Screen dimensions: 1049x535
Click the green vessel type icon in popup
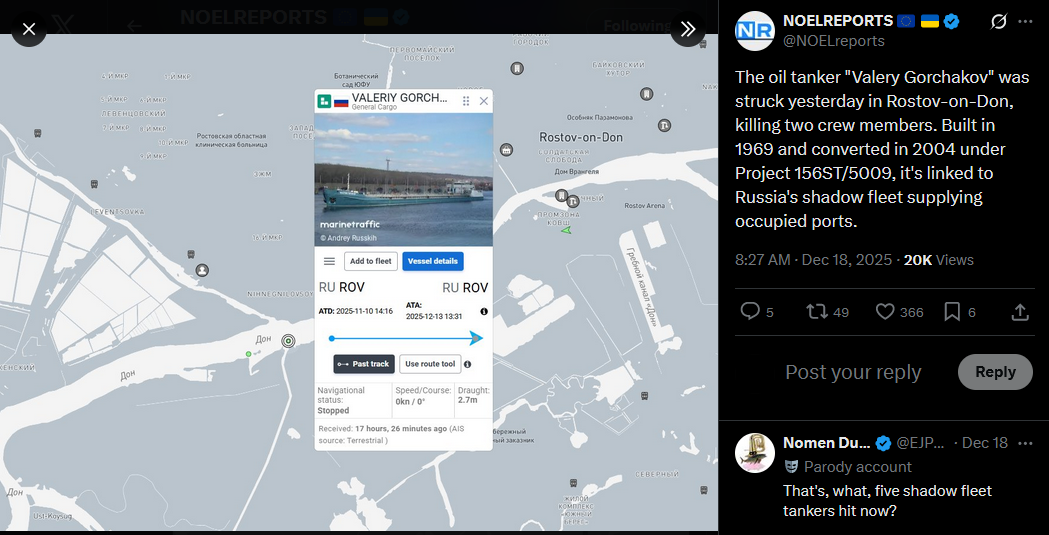324,101
